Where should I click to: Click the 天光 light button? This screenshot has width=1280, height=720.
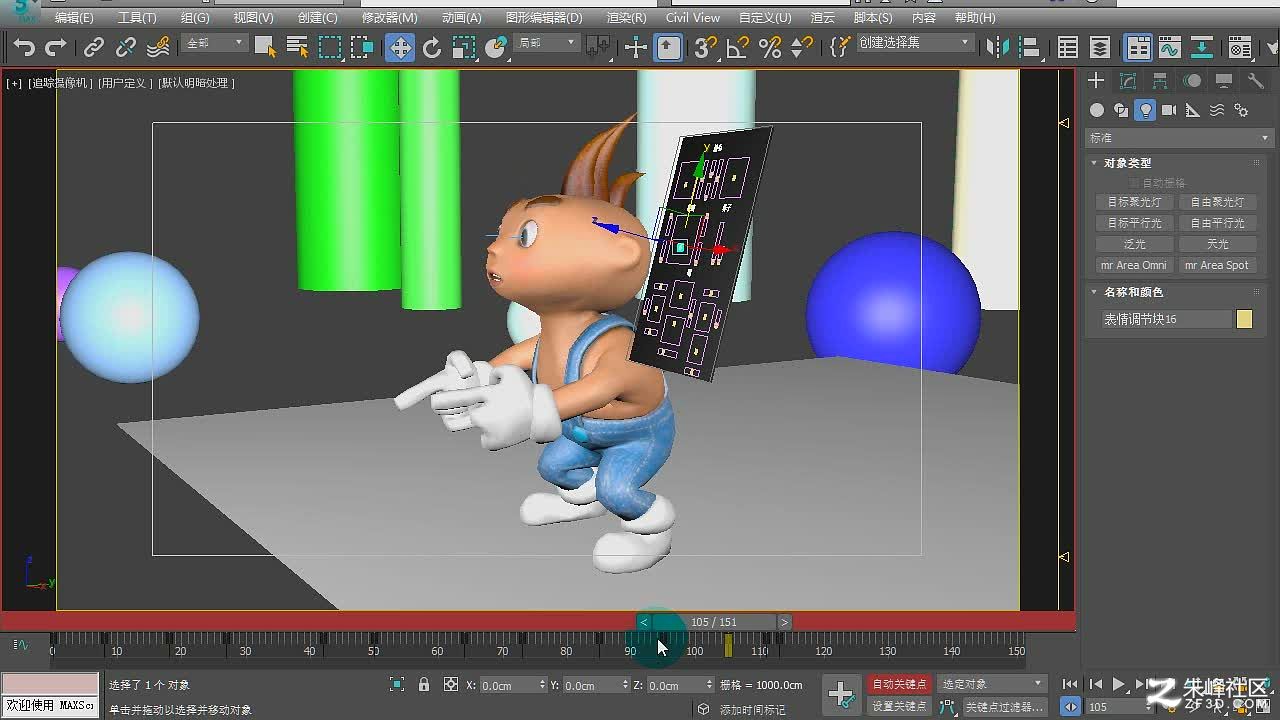[x=1218, y=244]
